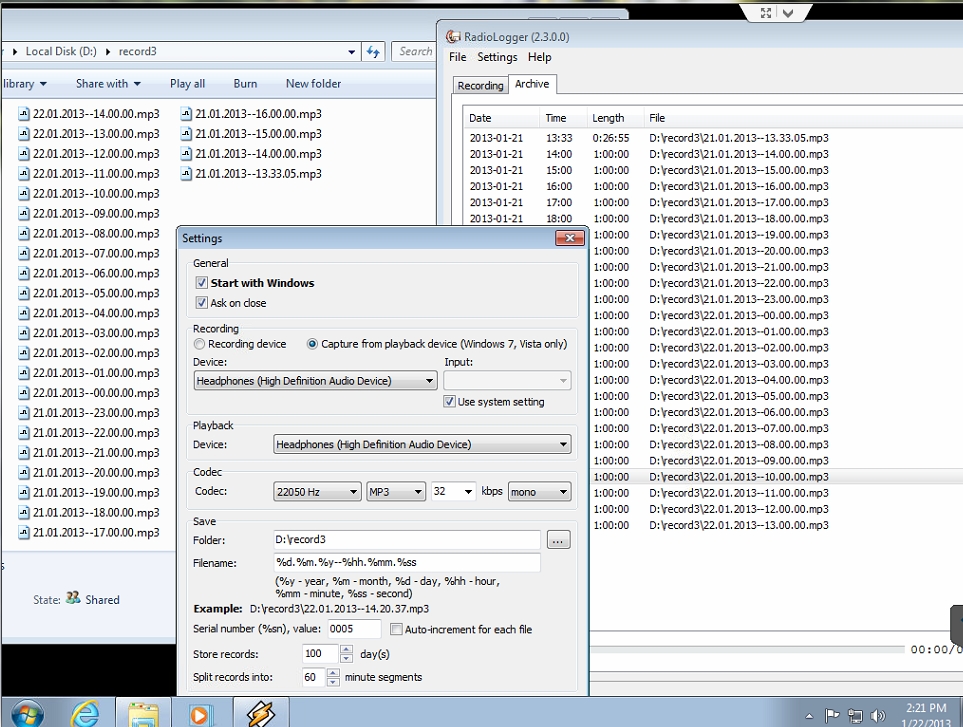Screen dimensions: 963x727
Task: Switch to the Recording tab
Action: pyautogui.click(x=480, y=85)
